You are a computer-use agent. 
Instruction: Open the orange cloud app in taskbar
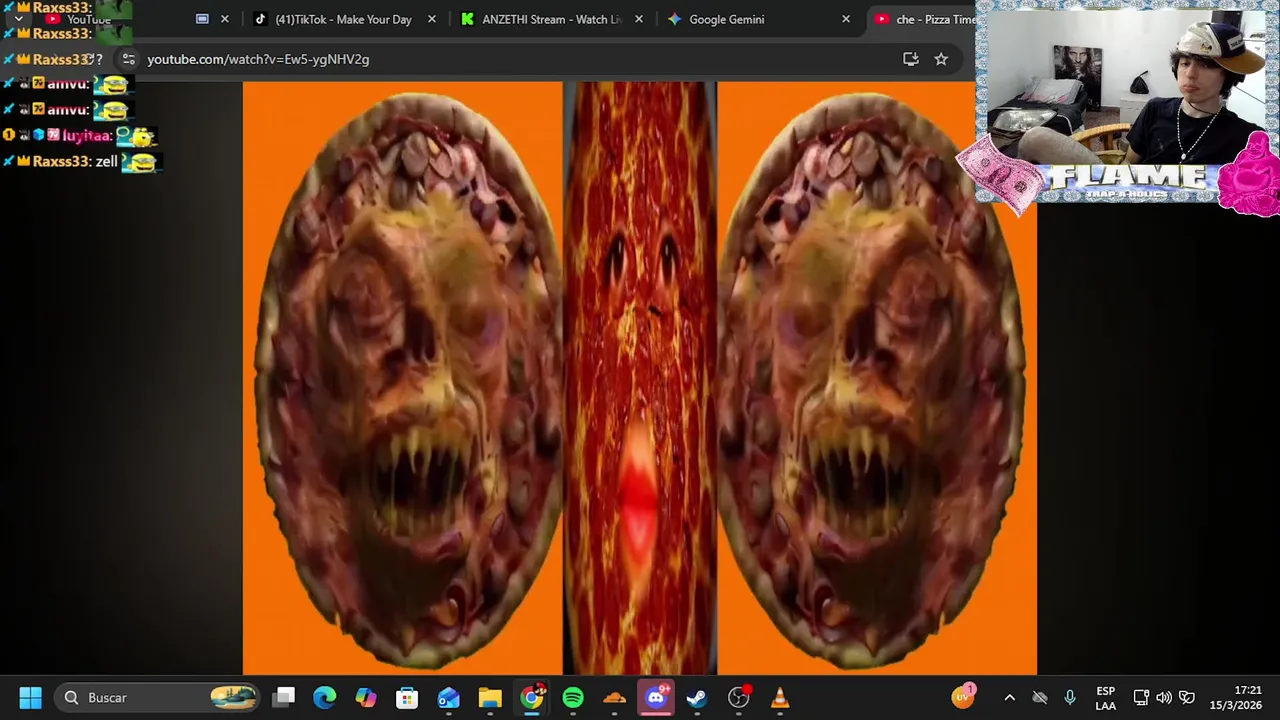click(615, 697)
